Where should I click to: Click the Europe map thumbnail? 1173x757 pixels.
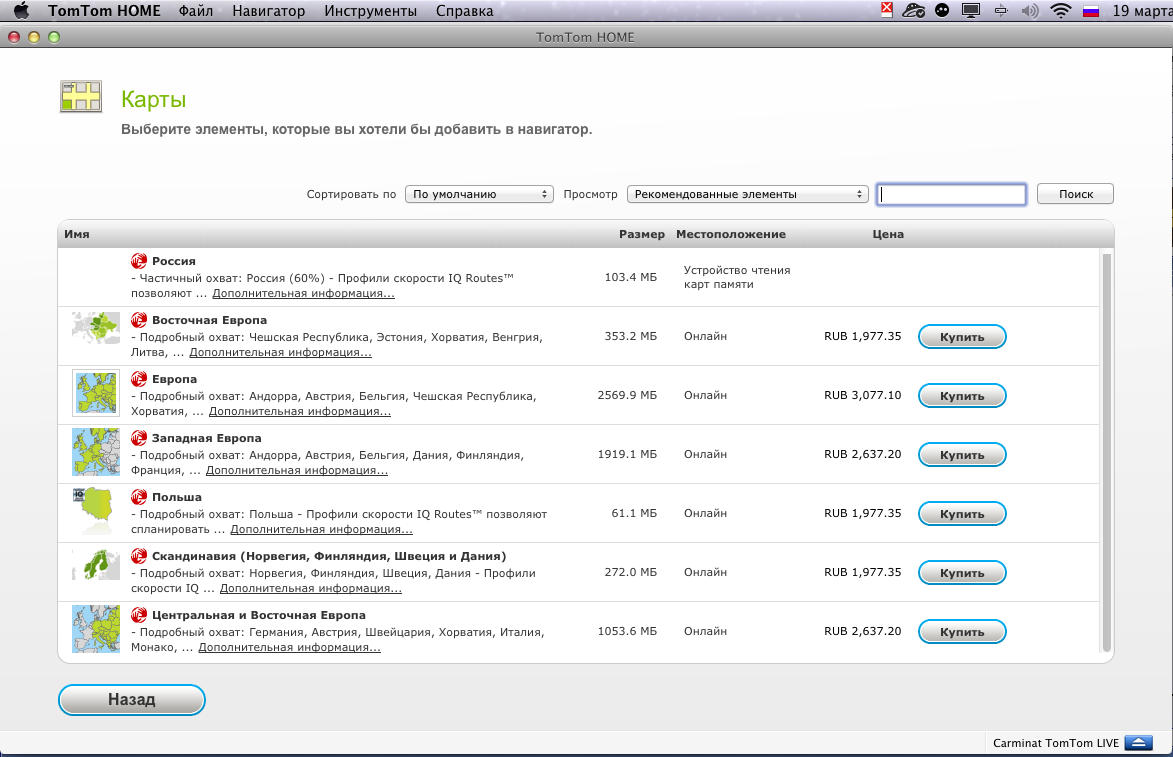96,393
